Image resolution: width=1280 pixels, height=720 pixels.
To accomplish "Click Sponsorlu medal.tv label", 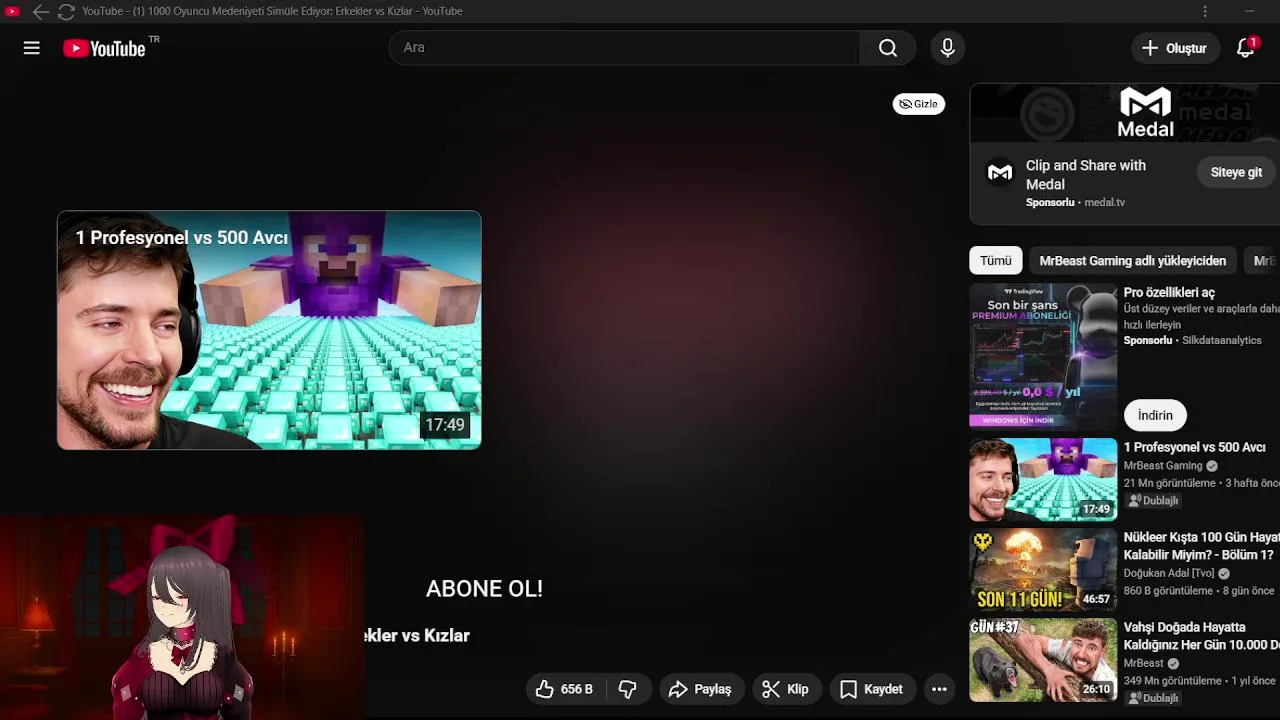I will click(1075, 202).
